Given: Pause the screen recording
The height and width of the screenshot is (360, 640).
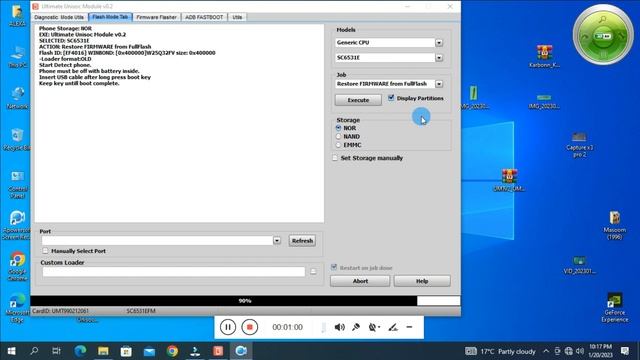Looking at the screenshot, I should point(228,327).
